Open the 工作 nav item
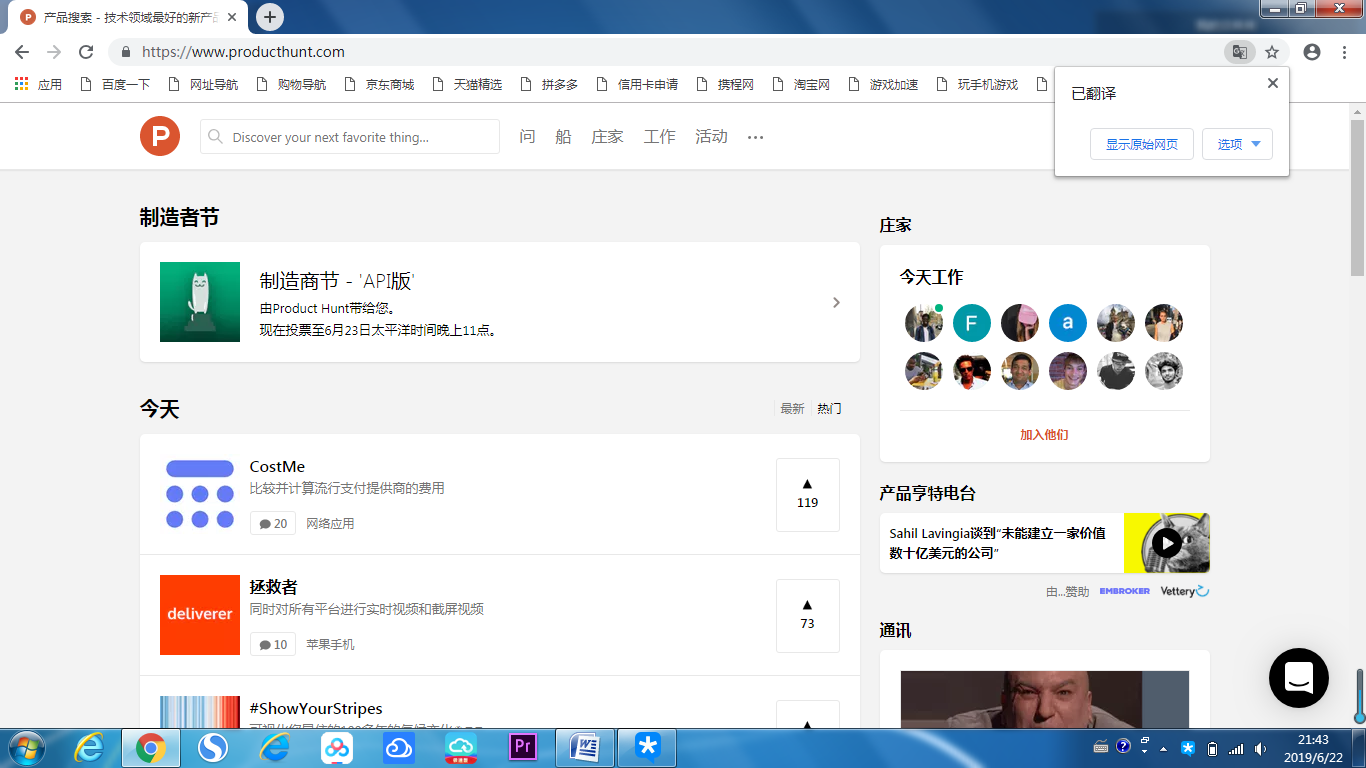 659,137
